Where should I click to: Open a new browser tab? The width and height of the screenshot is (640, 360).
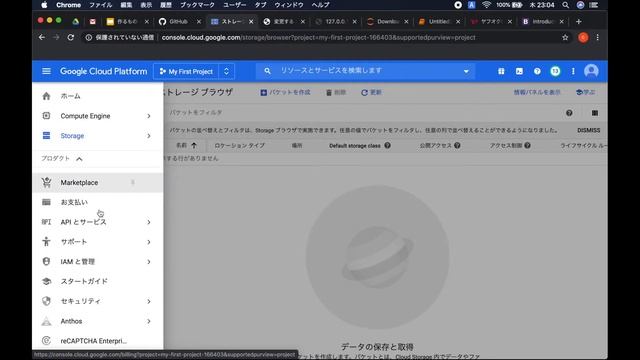[x=578, y=22]
